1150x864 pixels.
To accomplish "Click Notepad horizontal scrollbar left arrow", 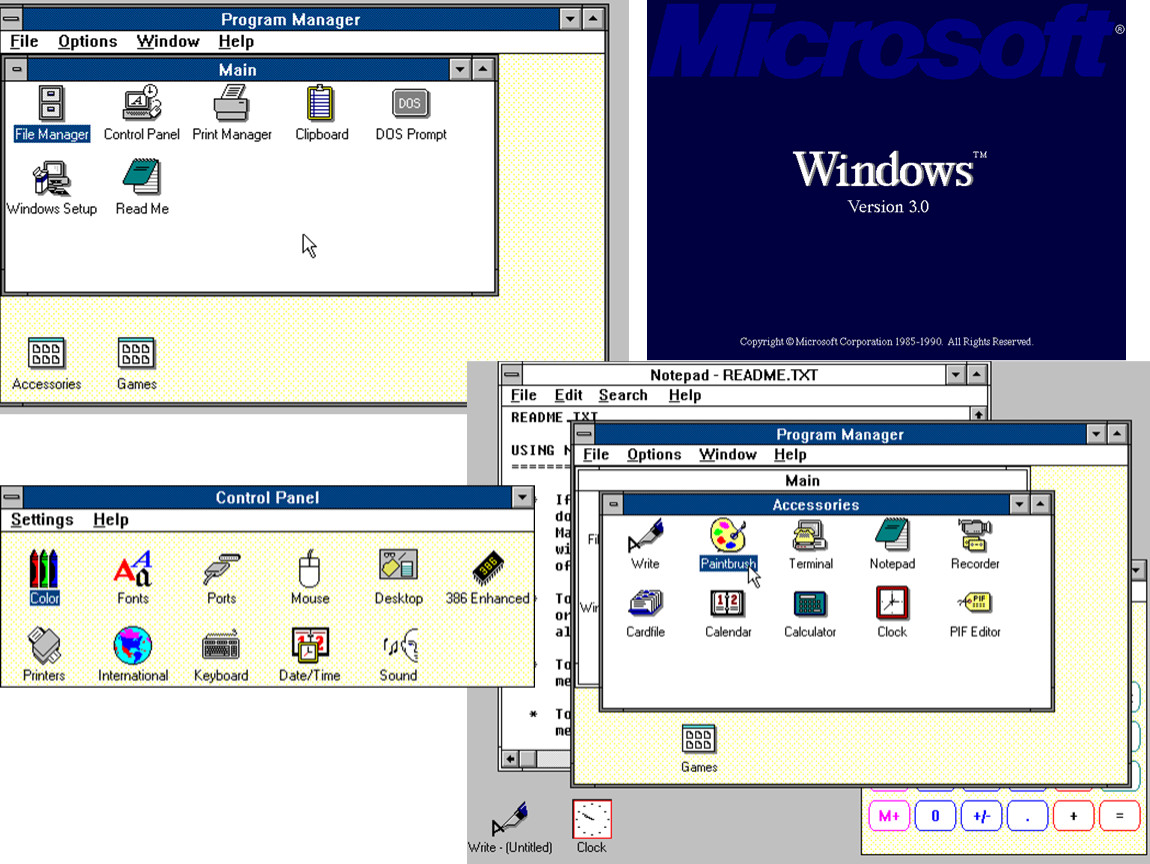I will tap(510, 758).
